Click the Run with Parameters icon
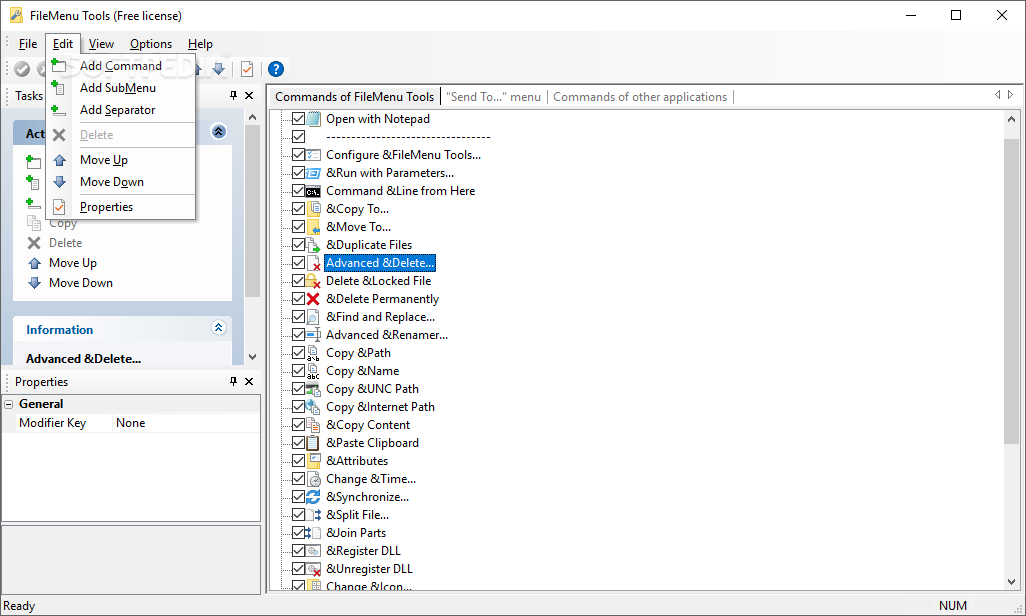 [313, 173]
